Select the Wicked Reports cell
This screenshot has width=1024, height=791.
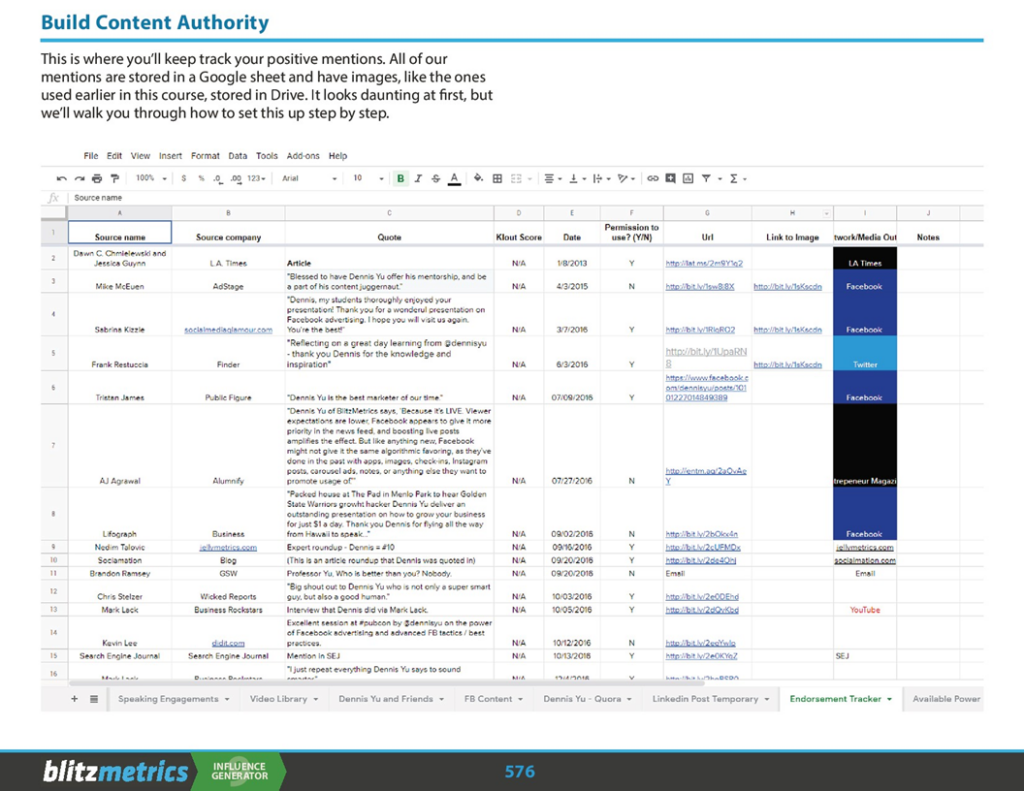tap(228, 592)
